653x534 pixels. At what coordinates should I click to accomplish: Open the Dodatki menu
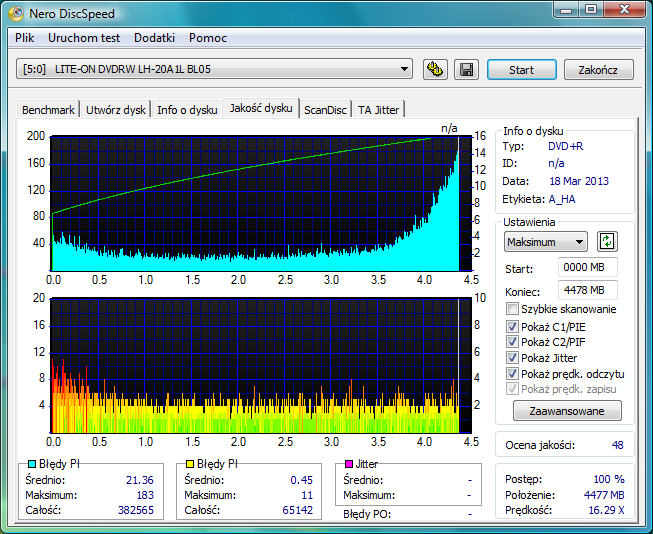point(154,38)
